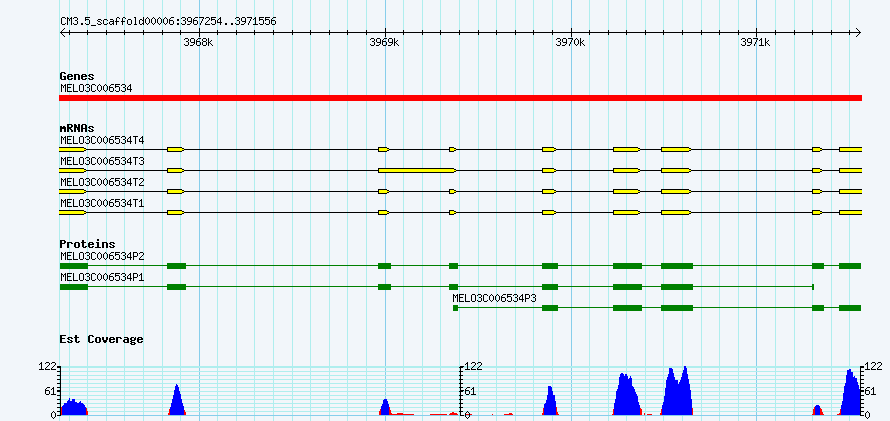The height and width of the screenshot is (421, 890).
Task: Click the 3971k ruler label
Action: [755, 43]
